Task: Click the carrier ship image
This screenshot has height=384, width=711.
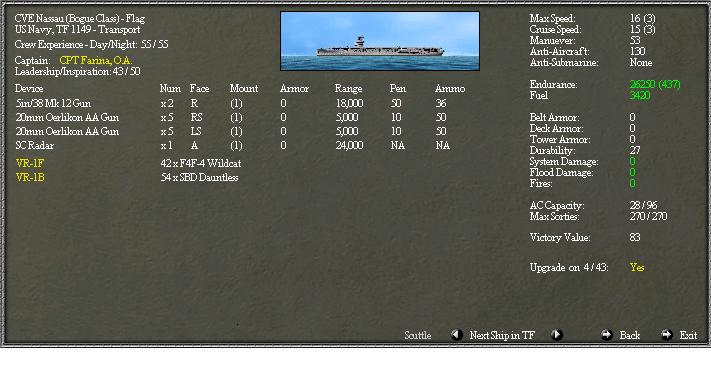Action: tap(380, 41)
